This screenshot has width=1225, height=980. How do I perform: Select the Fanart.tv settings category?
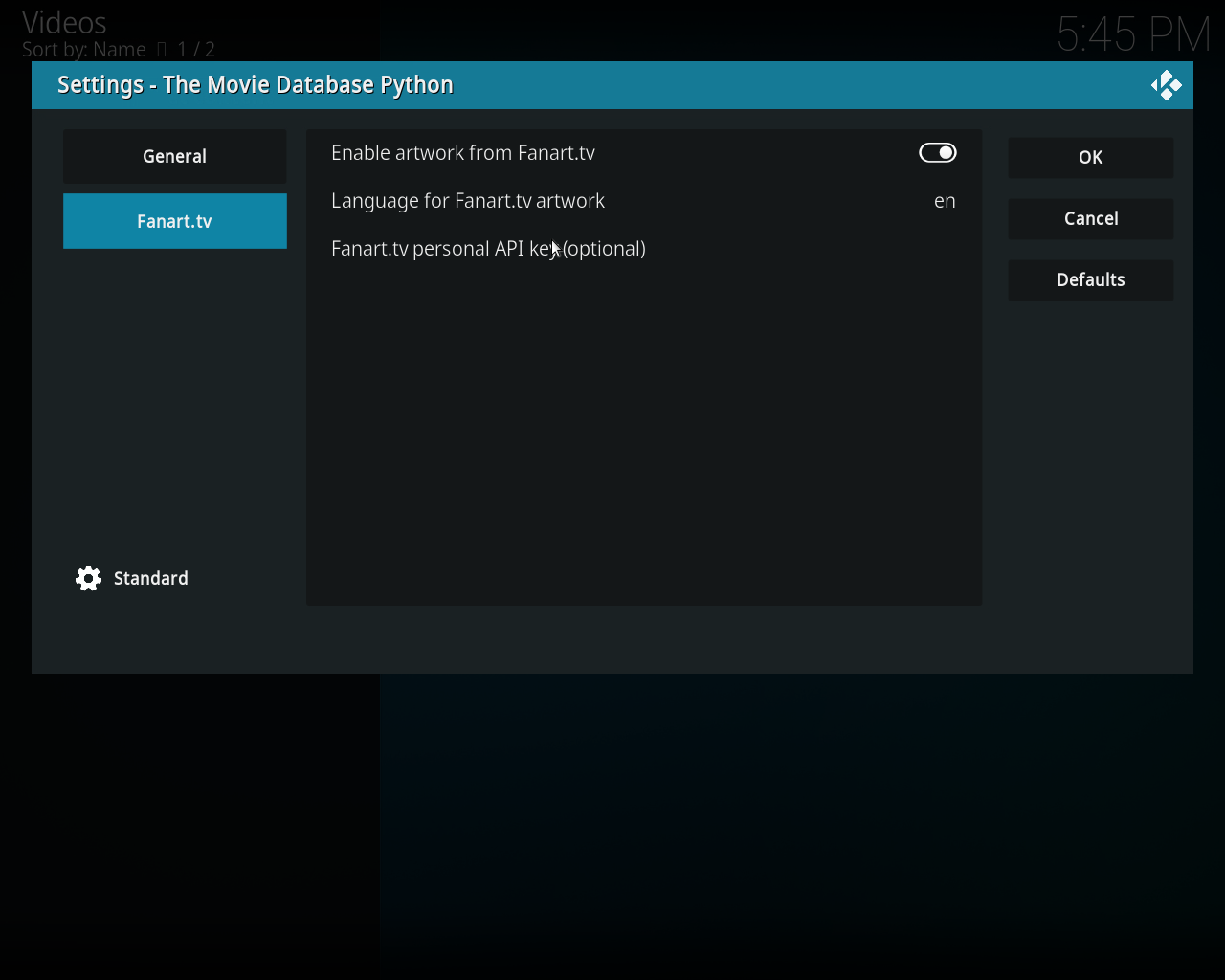point(175,221)
